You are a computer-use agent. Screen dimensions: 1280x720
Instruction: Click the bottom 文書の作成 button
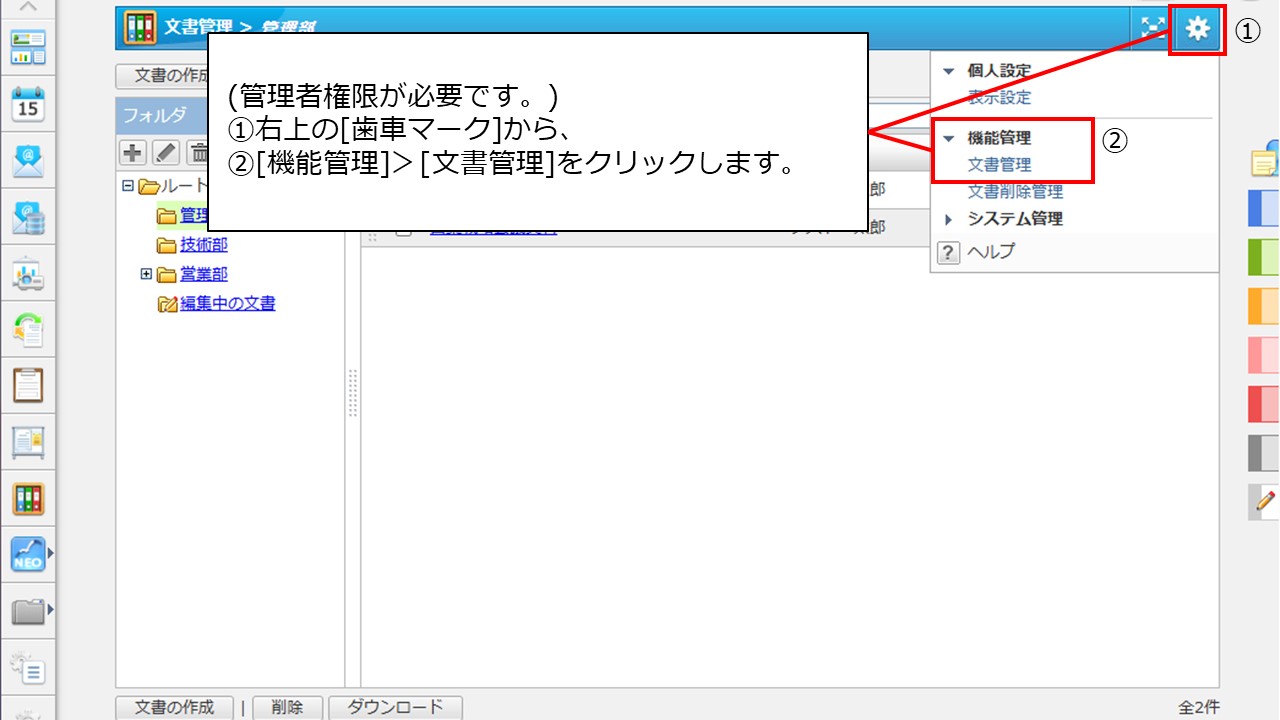175,707
